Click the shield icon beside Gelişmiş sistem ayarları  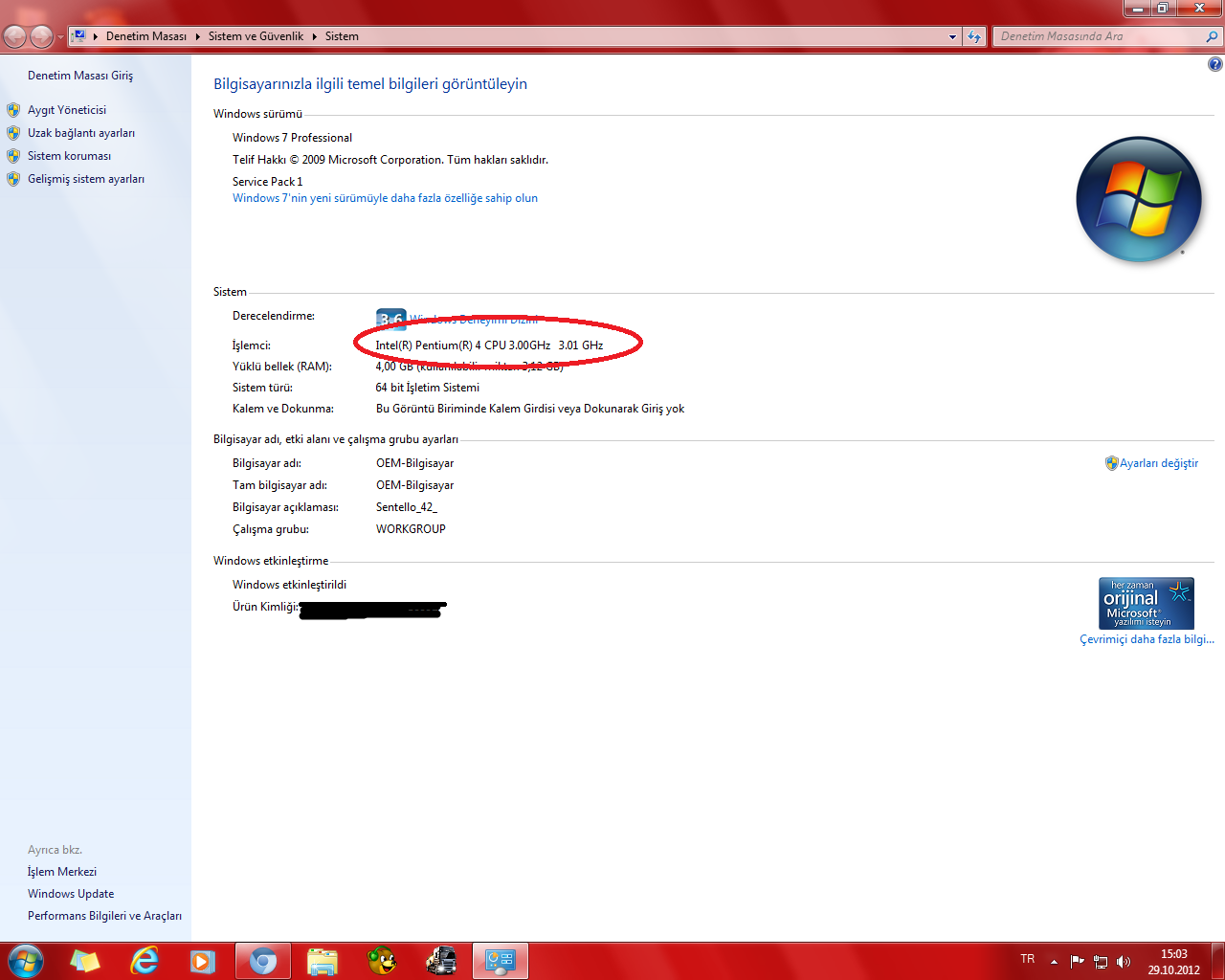pyautogui.click(x=13, y=179)
